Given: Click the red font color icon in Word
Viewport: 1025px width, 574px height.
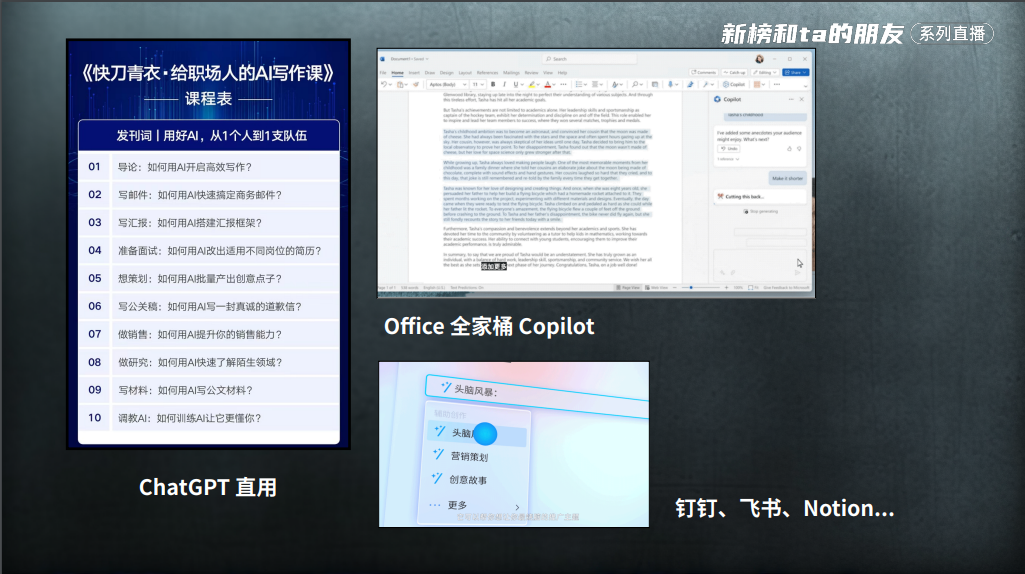Looking at the screenshot, I should (547, 84).
